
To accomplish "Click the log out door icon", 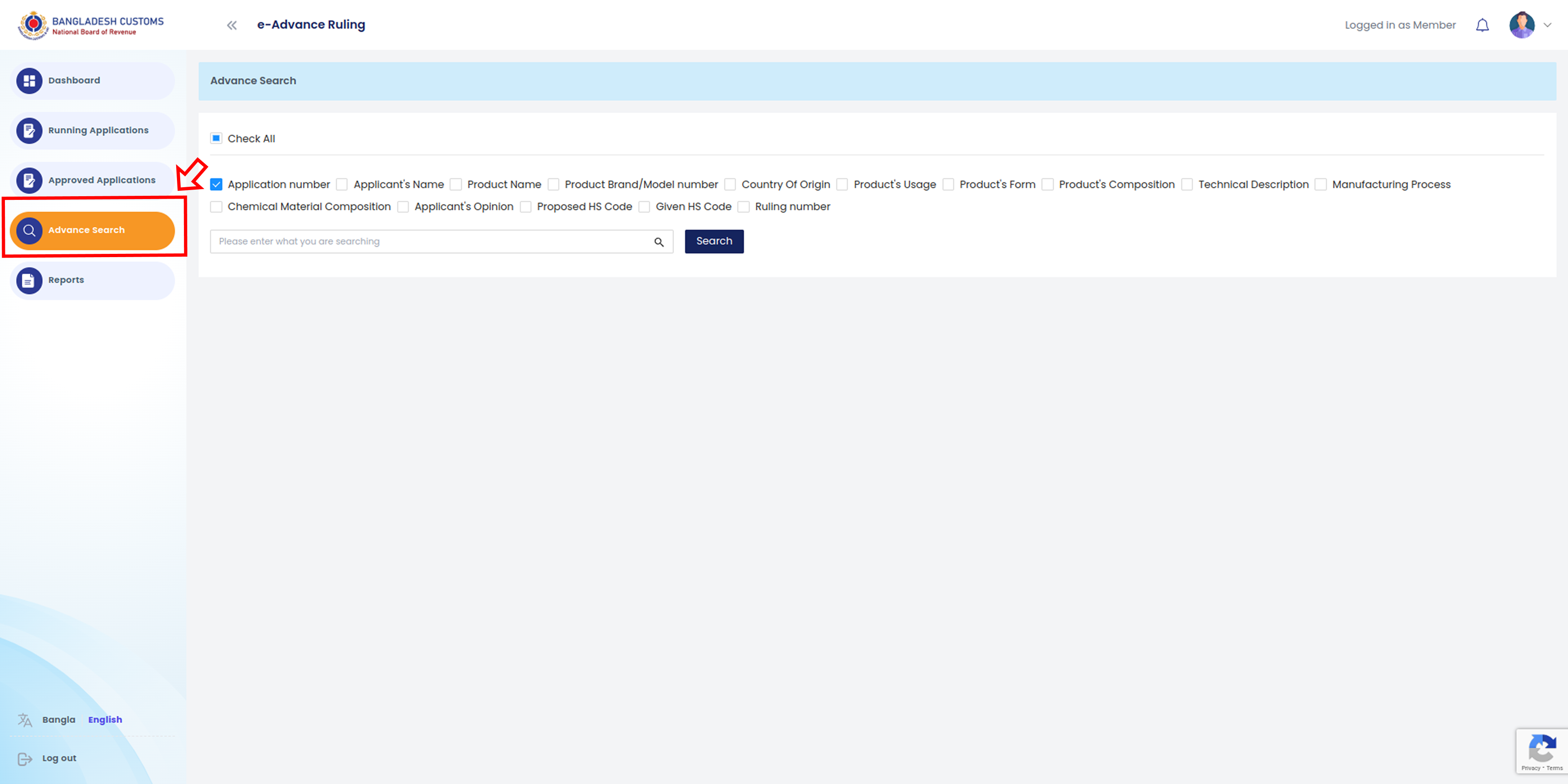I will [x=25, y=758].
